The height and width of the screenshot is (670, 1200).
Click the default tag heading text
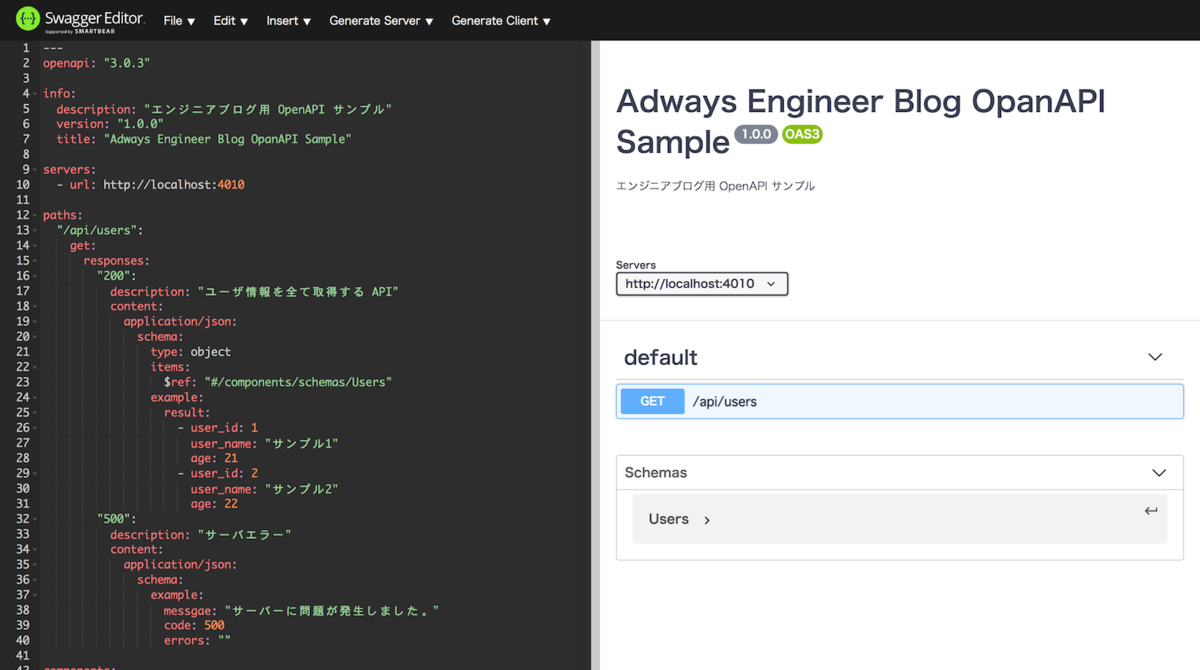(661, 358)
